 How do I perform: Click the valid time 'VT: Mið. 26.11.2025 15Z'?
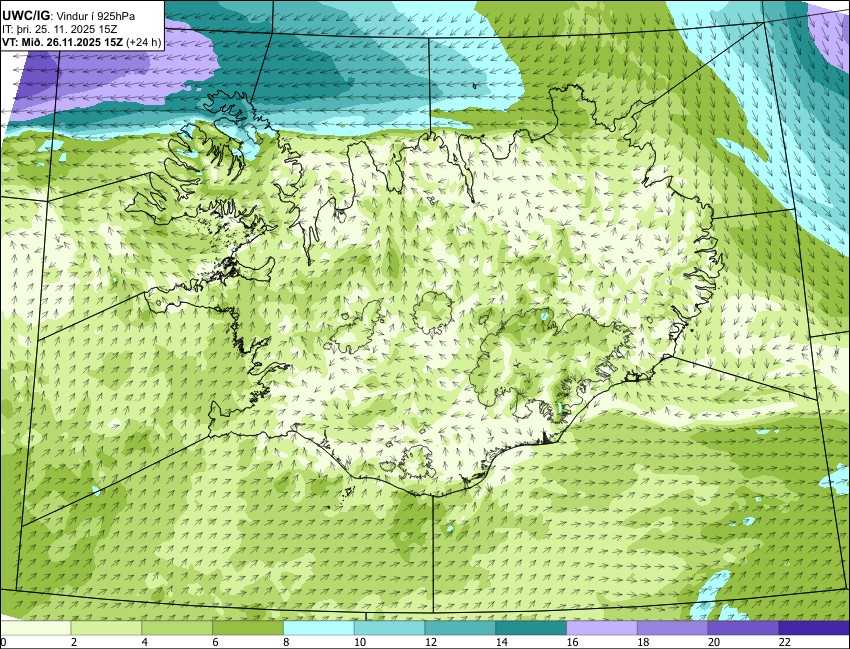62,43
